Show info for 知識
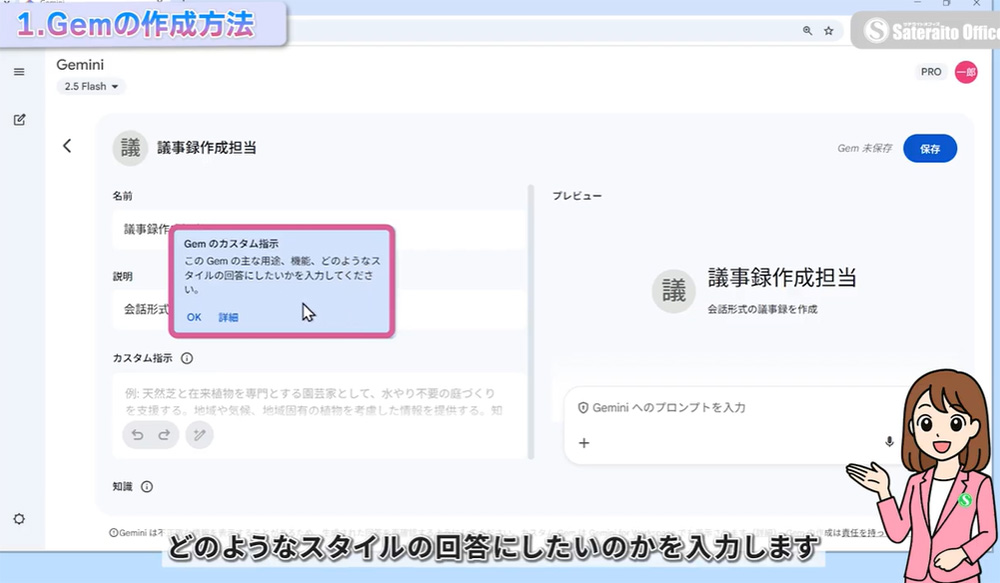The height and width of the screenshot is (583, 1000). tap(147, 487)
